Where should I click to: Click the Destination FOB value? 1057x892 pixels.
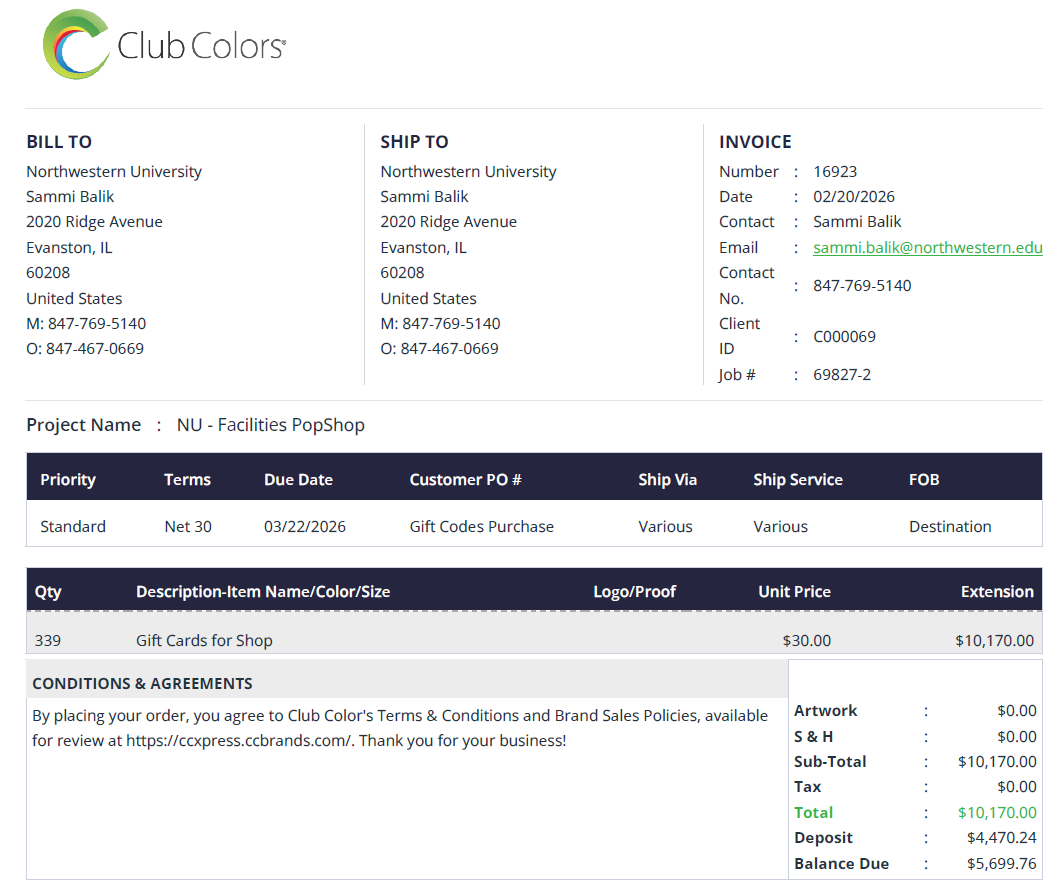pyautogui.click(x=950, y=527)
